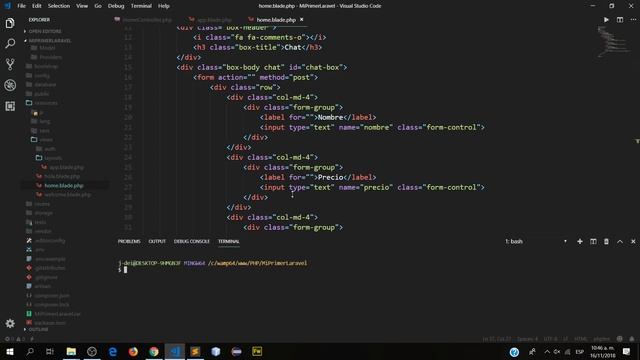
Task: Open composer.json in the explorer
Action: [52, 295]
